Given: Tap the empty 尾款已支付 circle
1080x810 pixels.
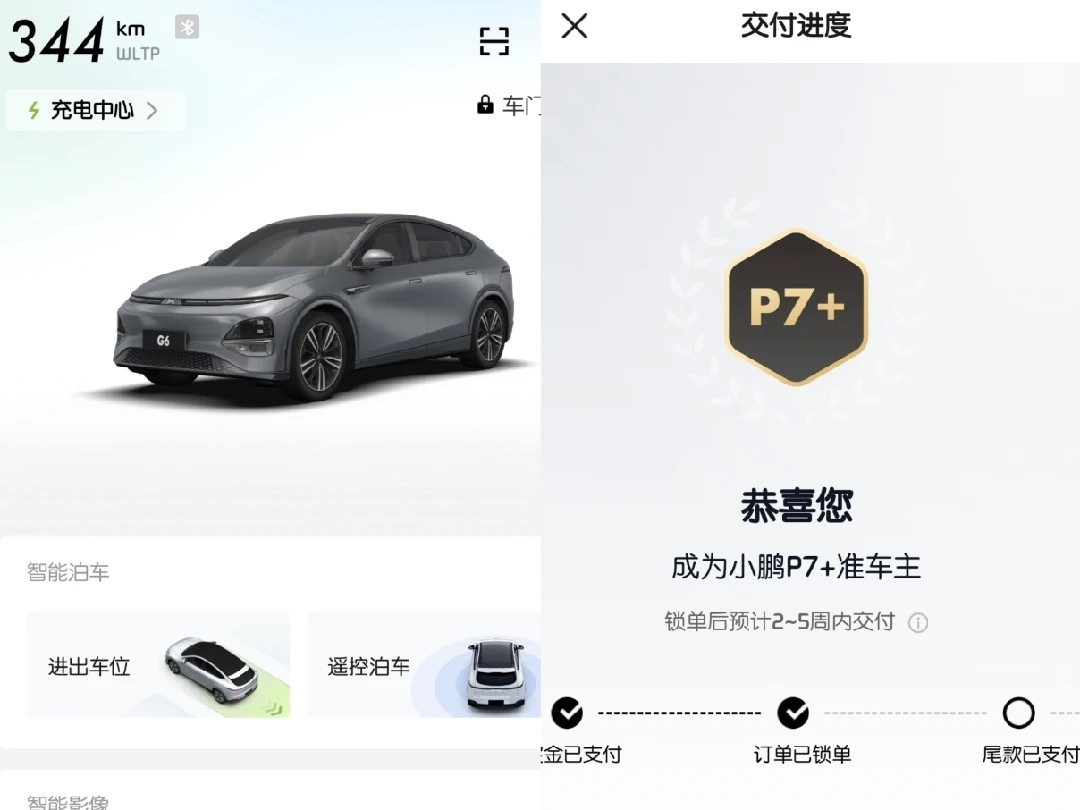Looking at the screenshot, I should tap(1019, 713).
